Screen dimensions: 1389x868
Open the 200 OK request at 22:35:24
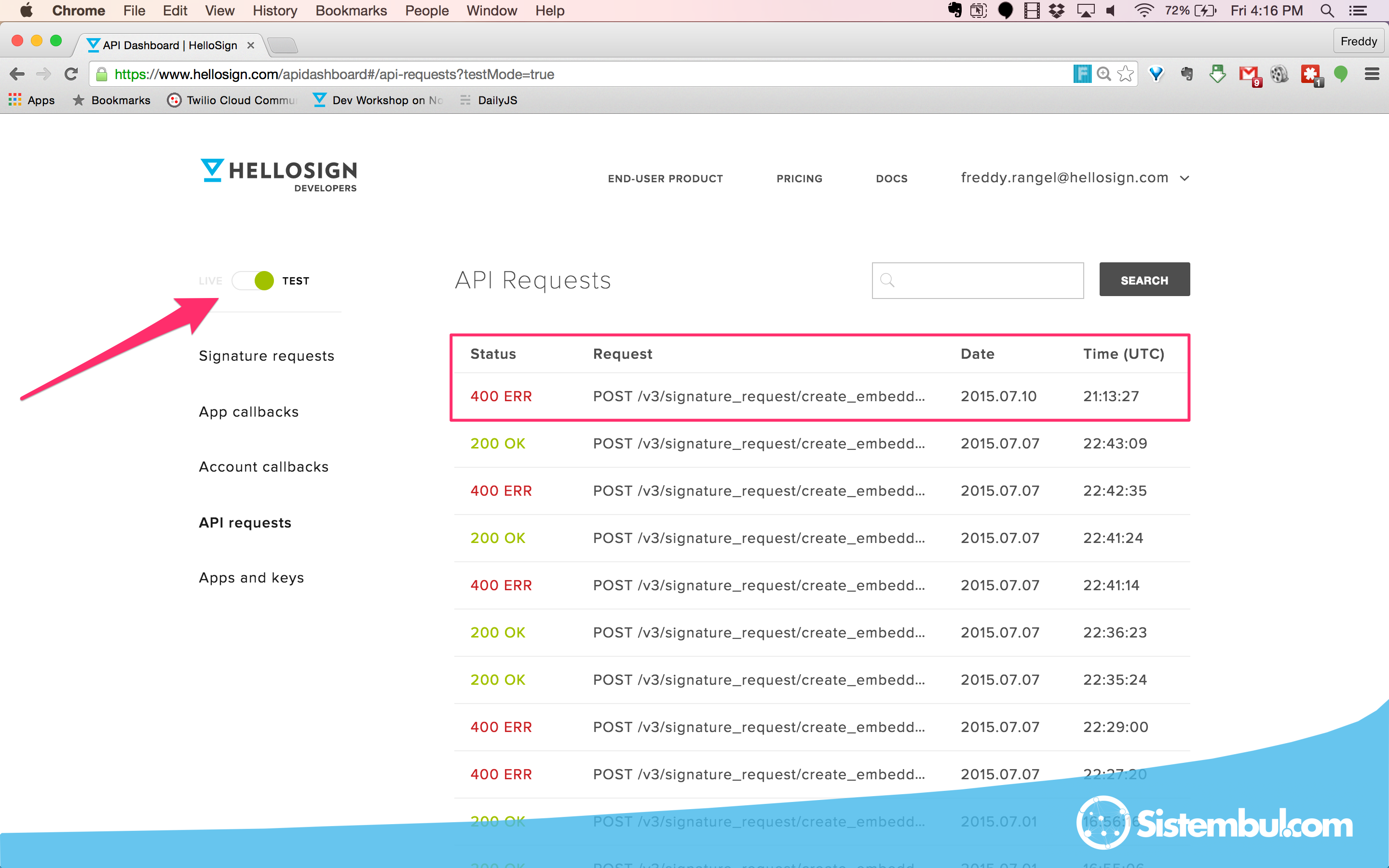(x=822, y=680)
